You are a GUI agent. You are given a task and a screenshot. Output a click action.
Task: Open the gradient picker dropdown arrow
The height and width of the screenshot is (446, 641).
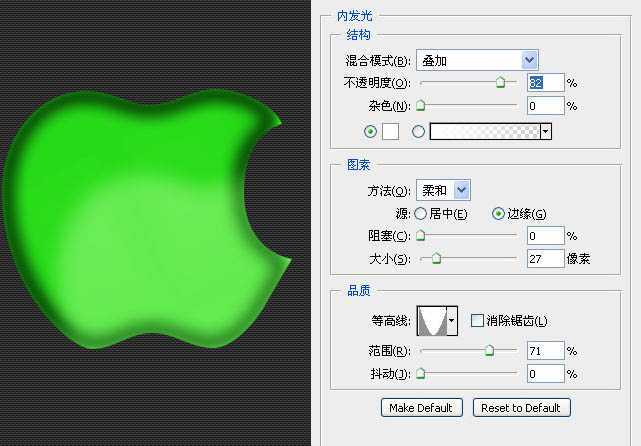pos(546,132)
